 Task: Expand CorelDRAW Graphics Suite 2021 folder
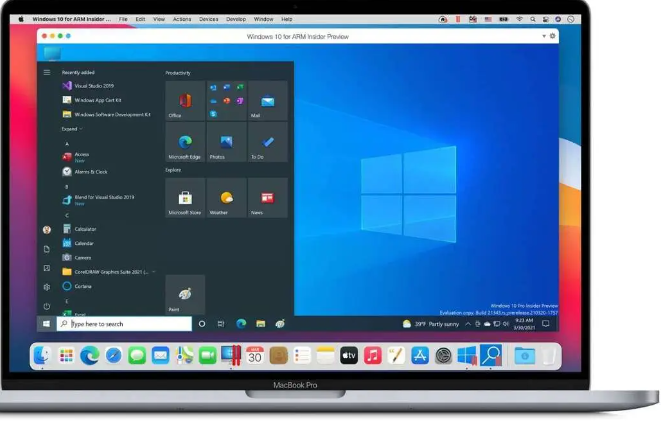click(109, 272)
